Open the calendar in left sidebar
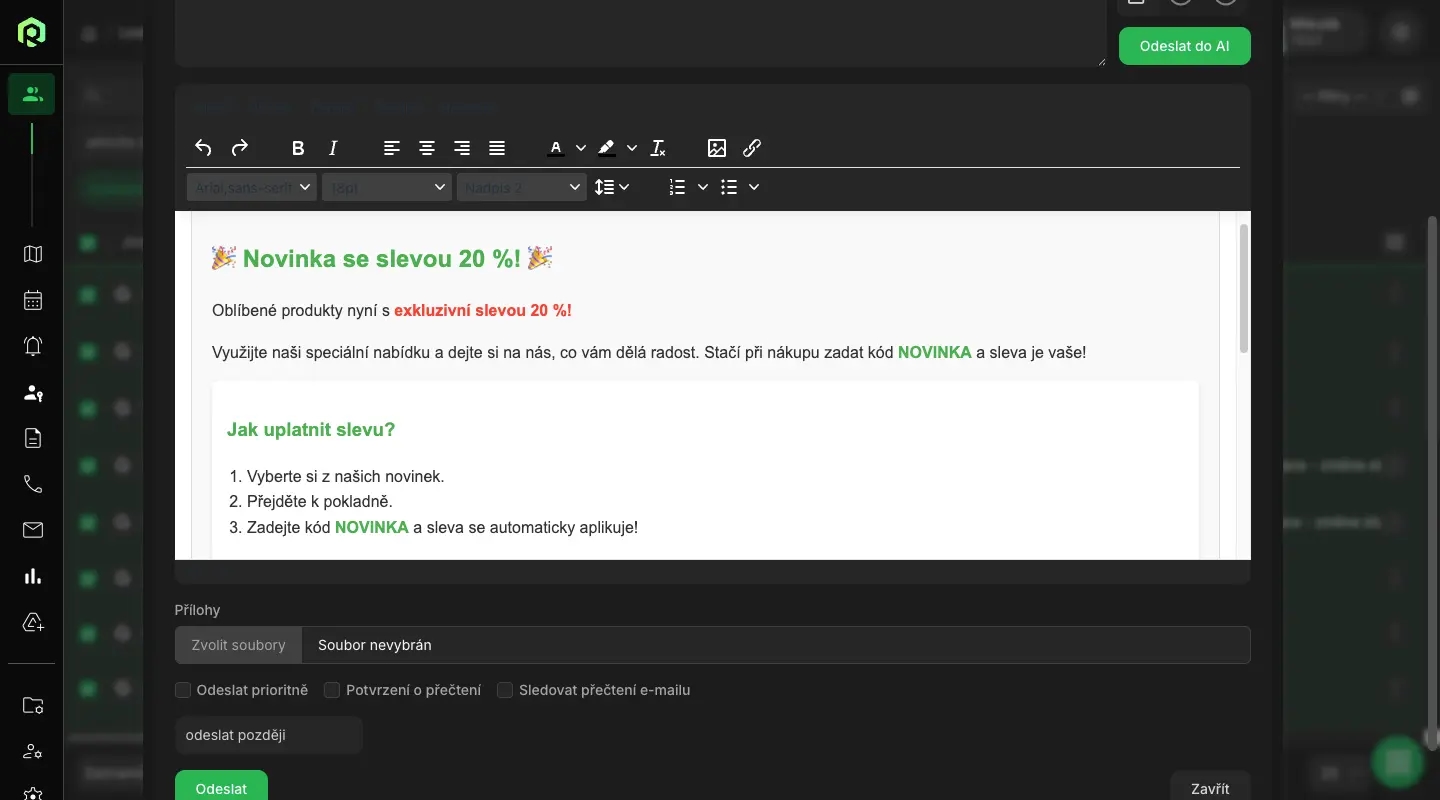This screenshot has height=800, width=1440. point(33,300)
